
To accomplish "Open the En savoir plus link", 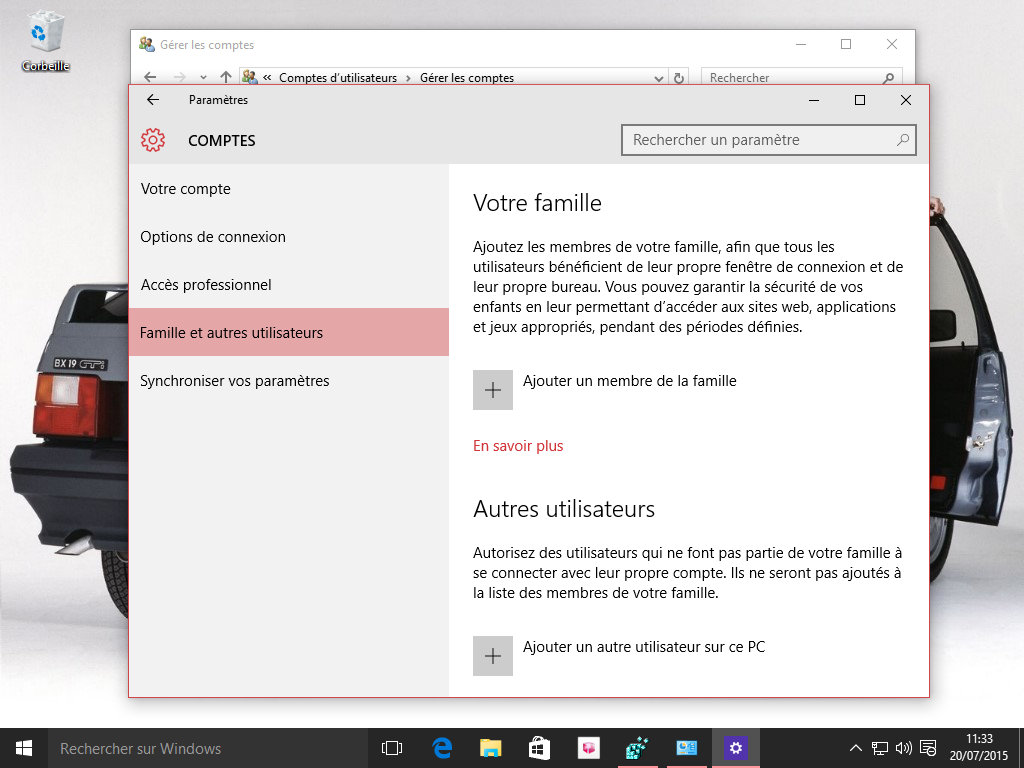I will [517, 445].
